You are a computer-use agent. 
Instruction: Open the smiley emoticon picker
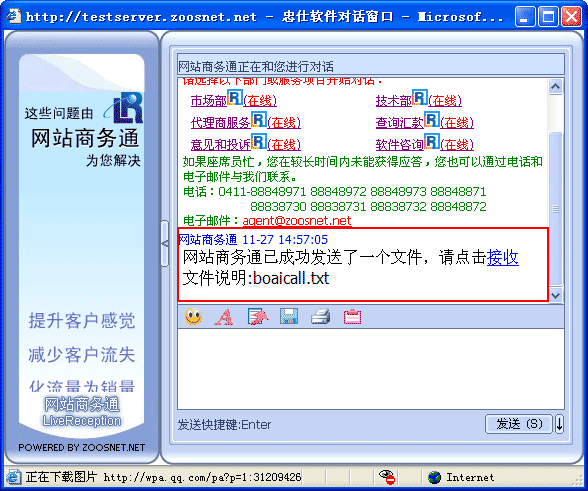pos(194,317)
